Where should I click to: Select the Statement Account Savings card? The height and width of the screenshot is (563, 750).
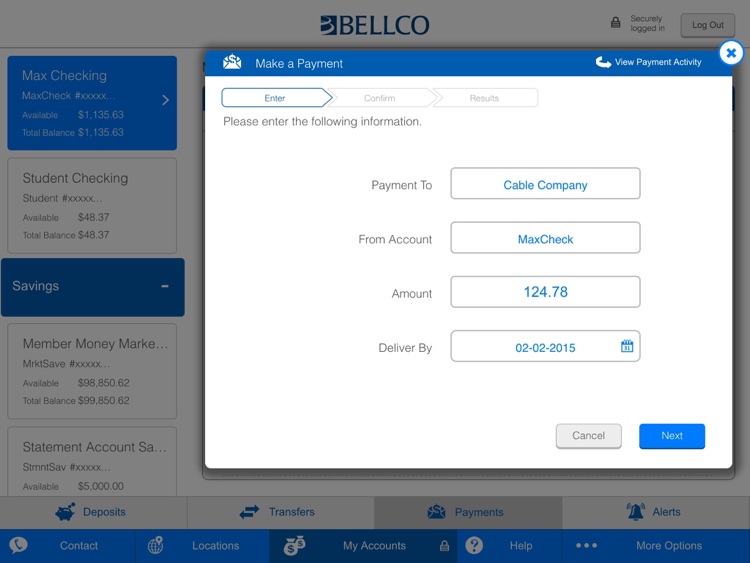click(x=92, y=462)
